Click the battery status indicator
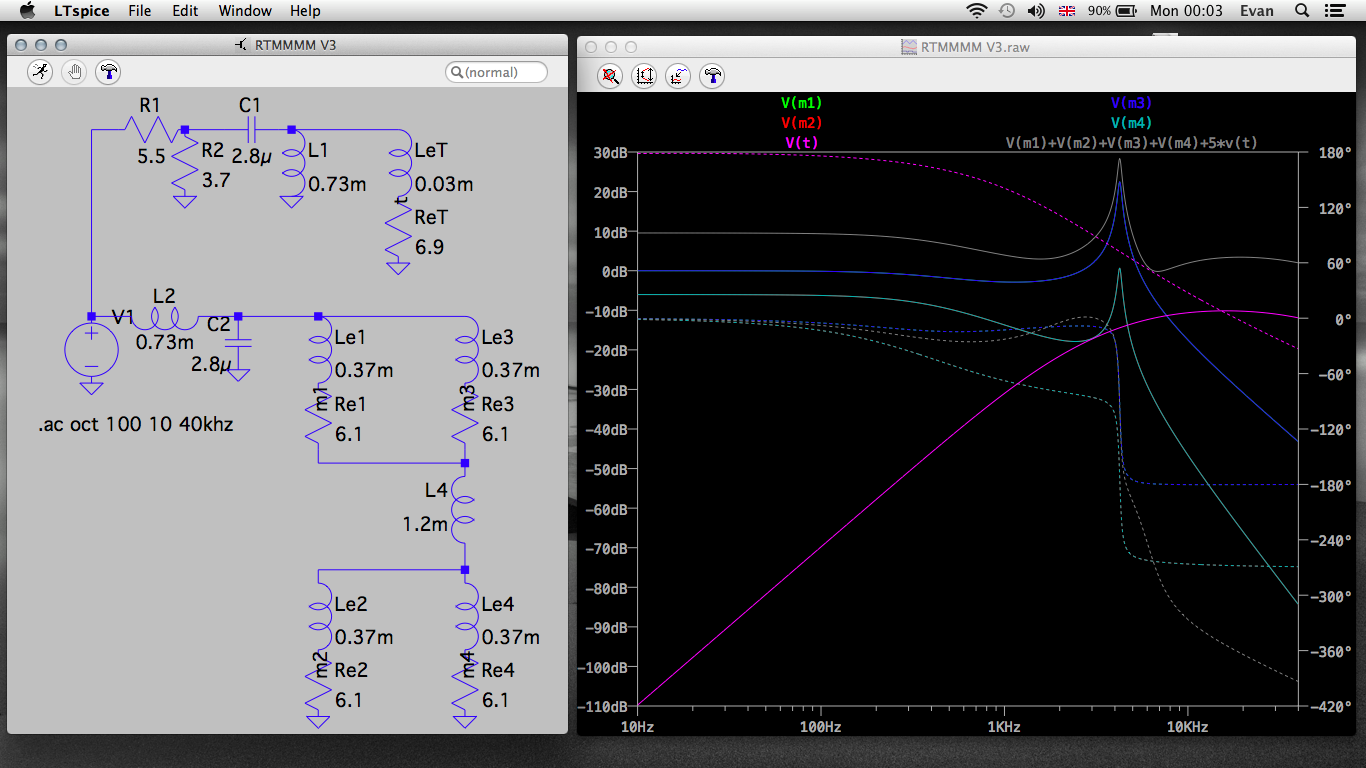Screen dimensions: 1366x768 1112,11
